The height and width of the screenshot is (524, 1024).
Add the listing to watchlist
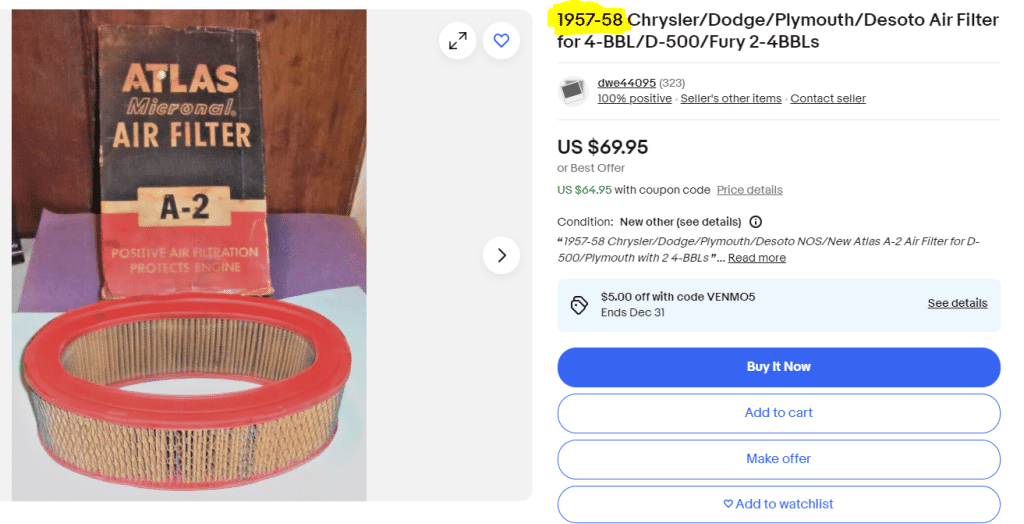[778, 504]
